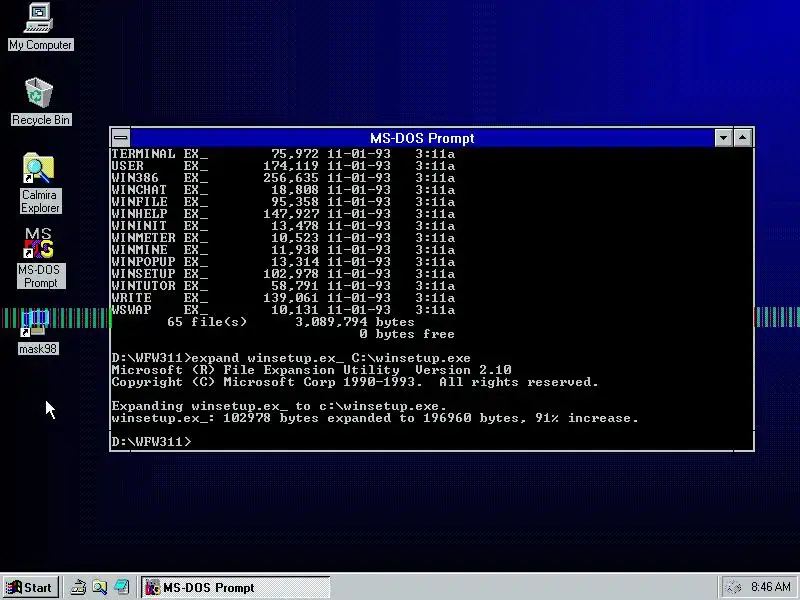The height and width of the screenshot is (600, 800).
Task: Click the WRITE EX_ 139,061 row
Action: pyautogui.click(x=283, y=297)
